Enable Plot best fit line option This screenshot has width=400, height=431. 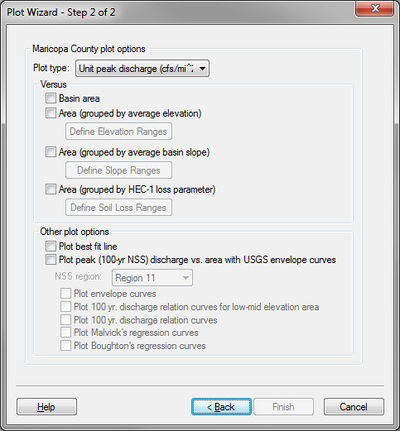[51, 246]
